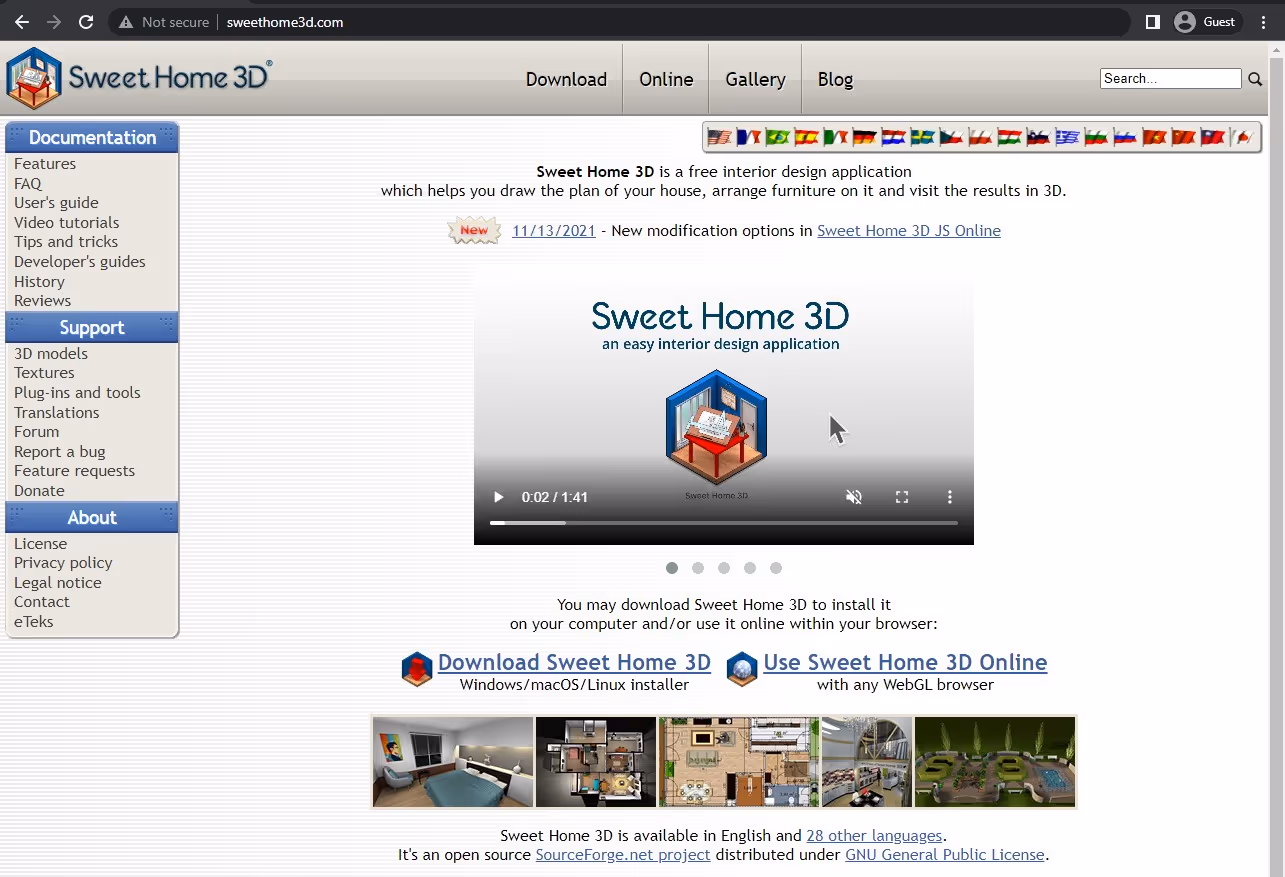Screen dimensions: 1285x877
Task: Click the German flag to switch language
Action: point(863,136)
